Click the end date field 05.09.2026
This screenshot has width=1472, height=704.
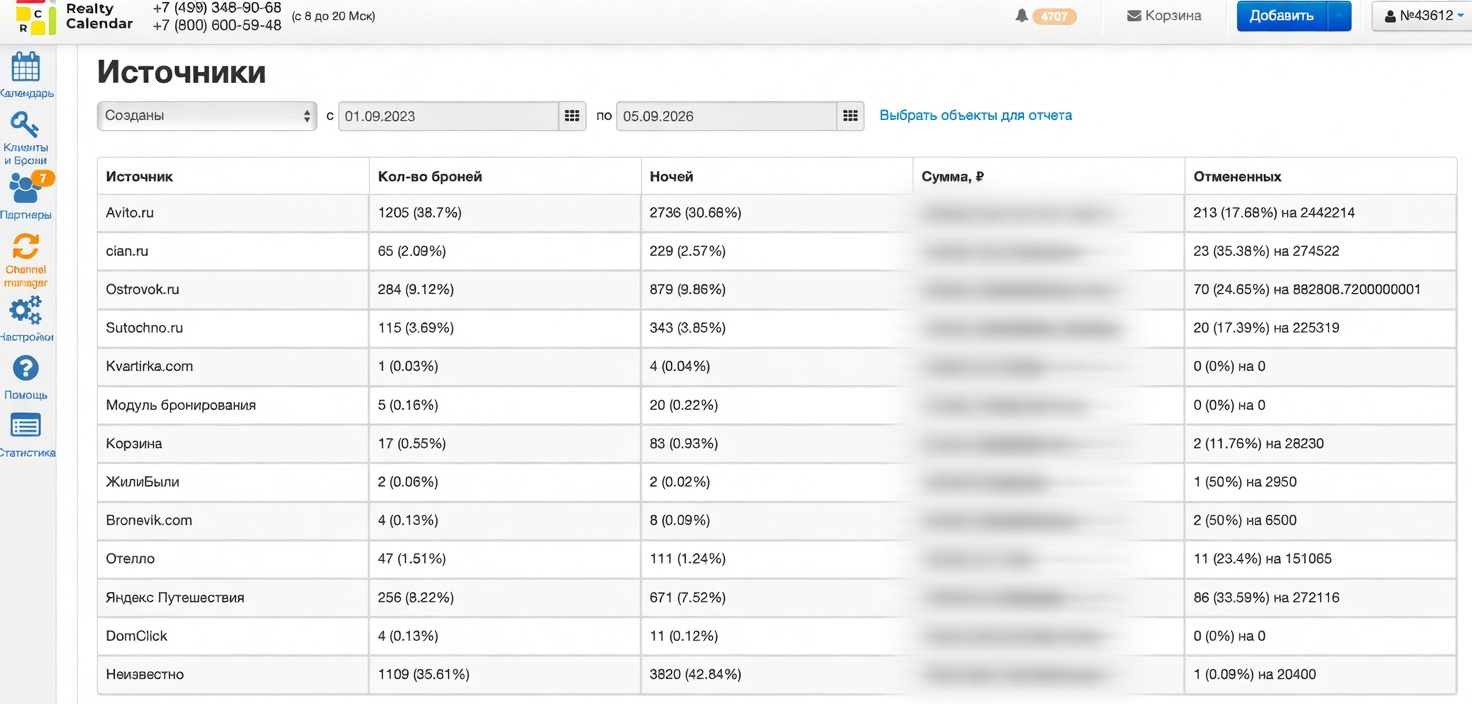(x=726, y=116)
